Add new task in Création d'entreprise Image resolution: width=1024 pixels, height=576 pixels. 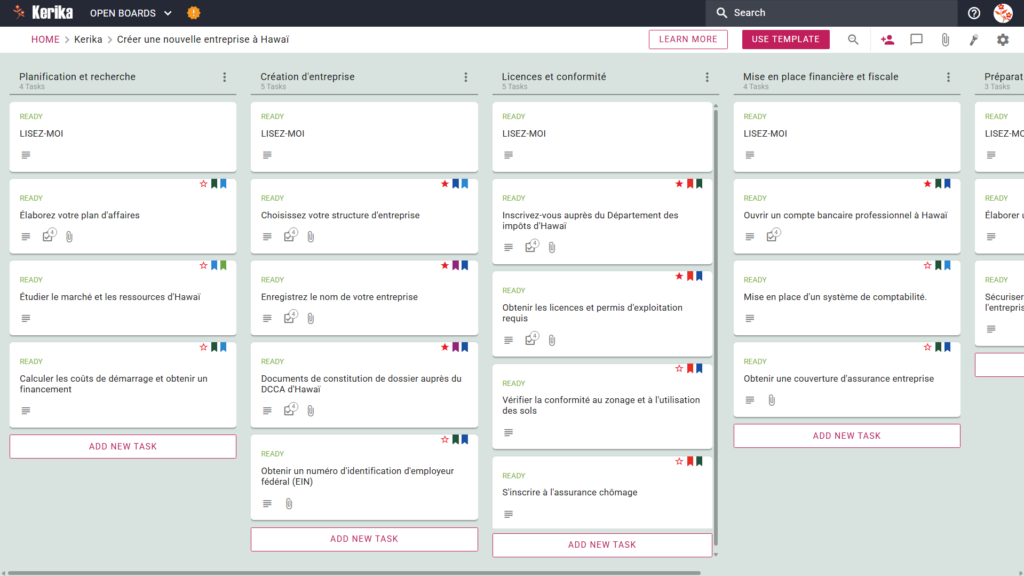tap(364, 539)
